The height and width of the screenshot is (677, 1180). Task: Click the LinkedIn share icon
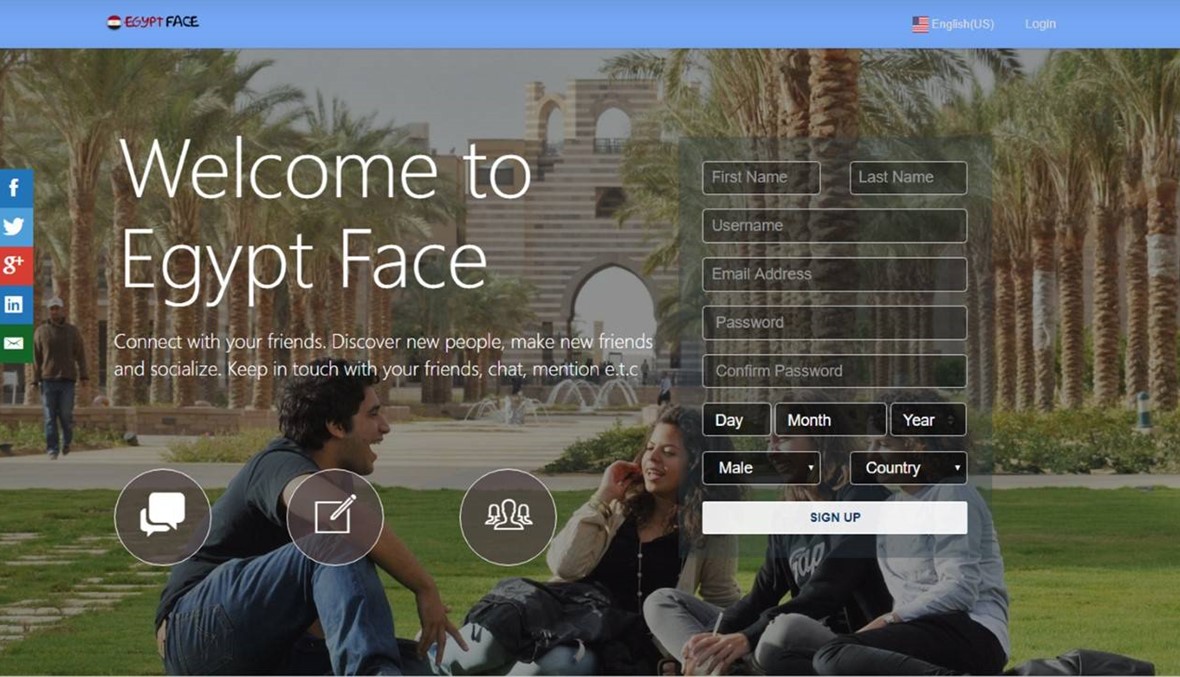point(15,304)
